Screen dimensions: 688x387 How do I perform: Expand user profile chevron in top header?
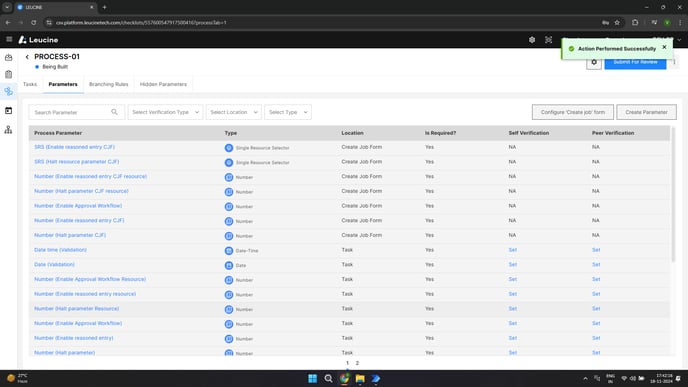(679, 40)
